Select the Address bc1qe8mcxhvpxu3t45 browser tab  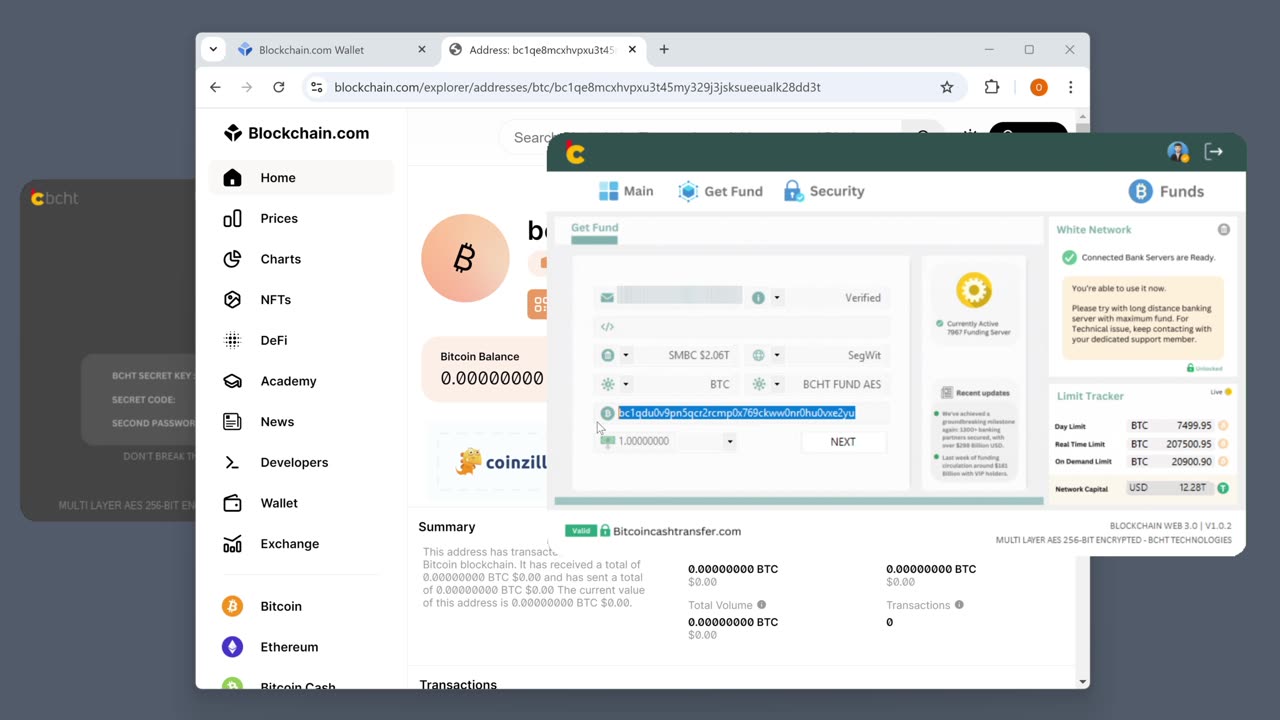[x=541, y=49]
